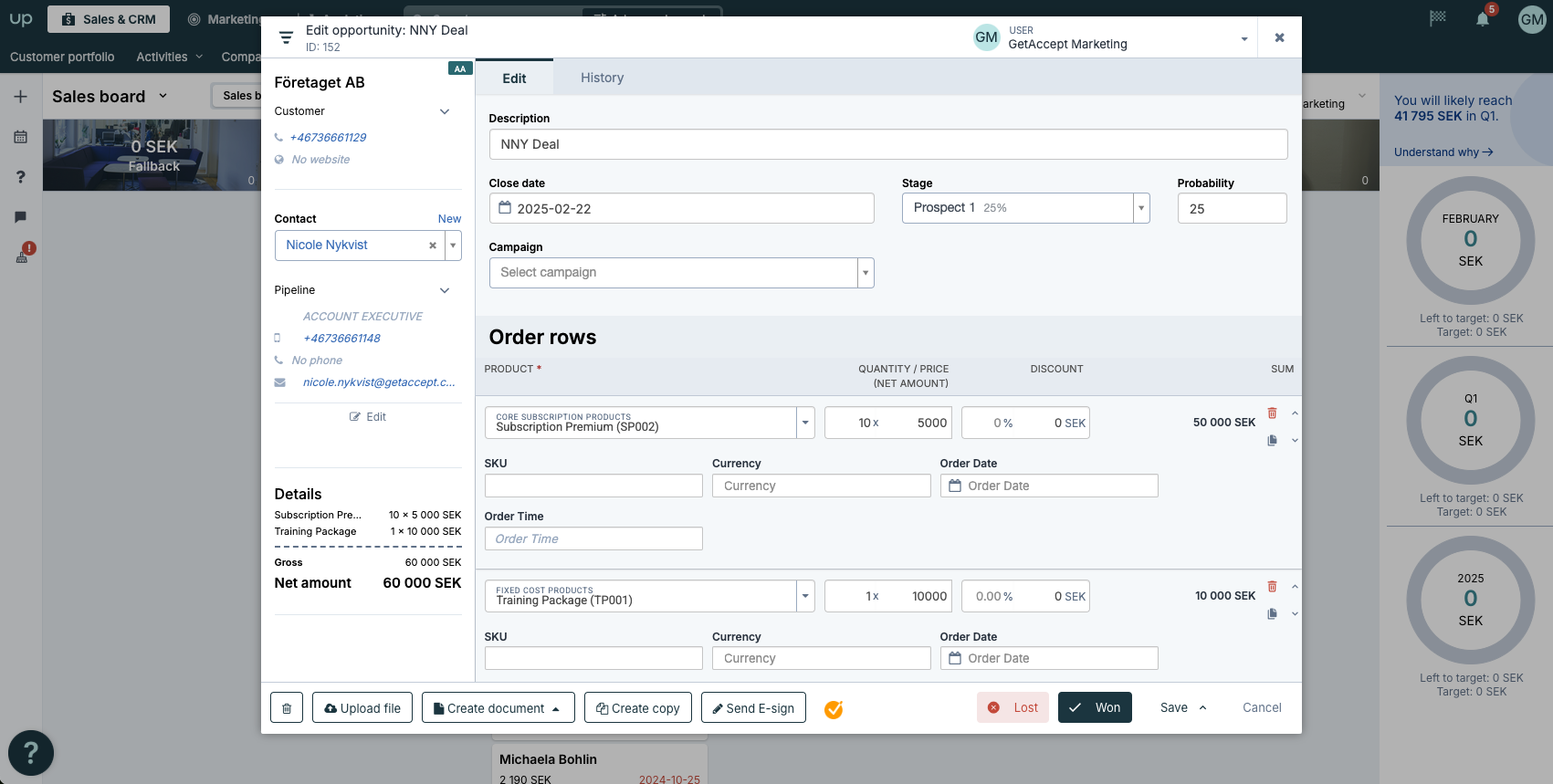Expand the Customer section
1553x784 pixels.
click(x=445, y=111)
